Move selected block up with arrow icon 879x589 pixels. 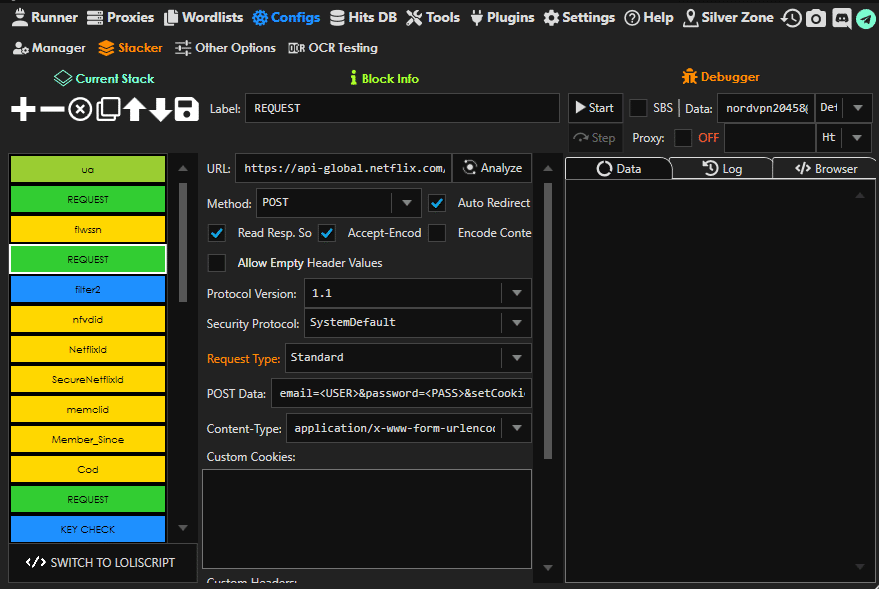point(134,109)
